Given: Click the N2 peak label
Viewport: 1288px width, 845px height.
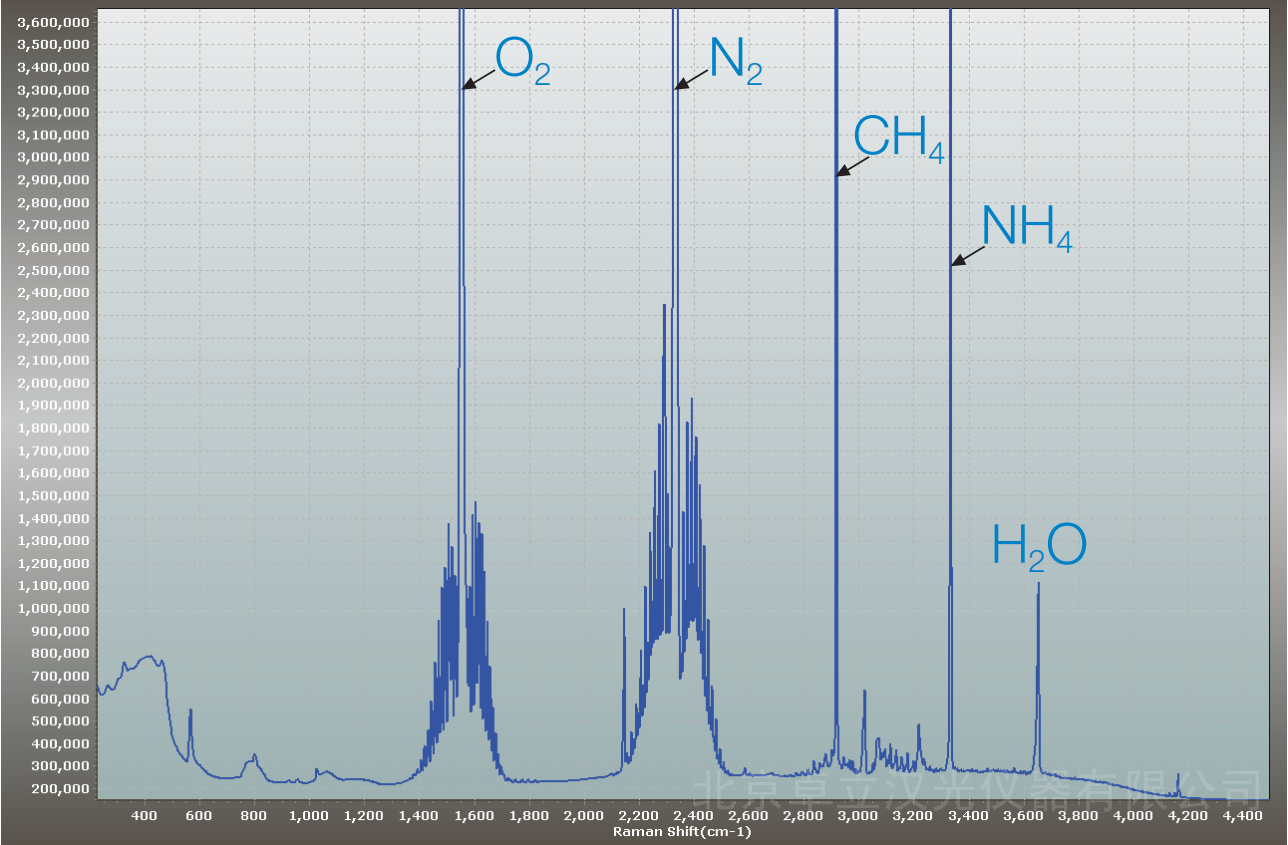Looking at the screenshot, I should click(x=735, y=62).
